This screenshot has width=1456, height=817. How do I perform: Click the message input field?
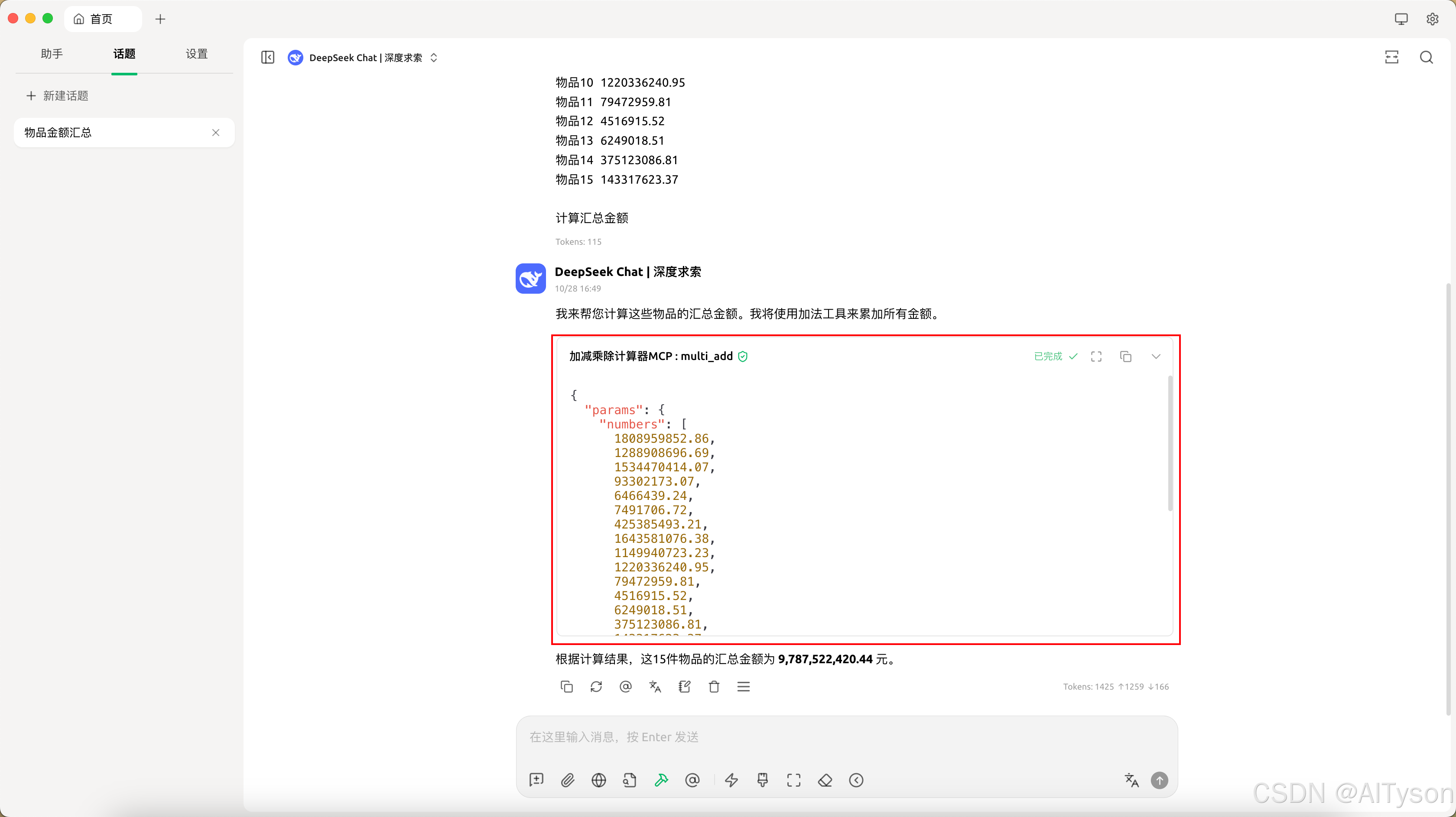(846, 737)
